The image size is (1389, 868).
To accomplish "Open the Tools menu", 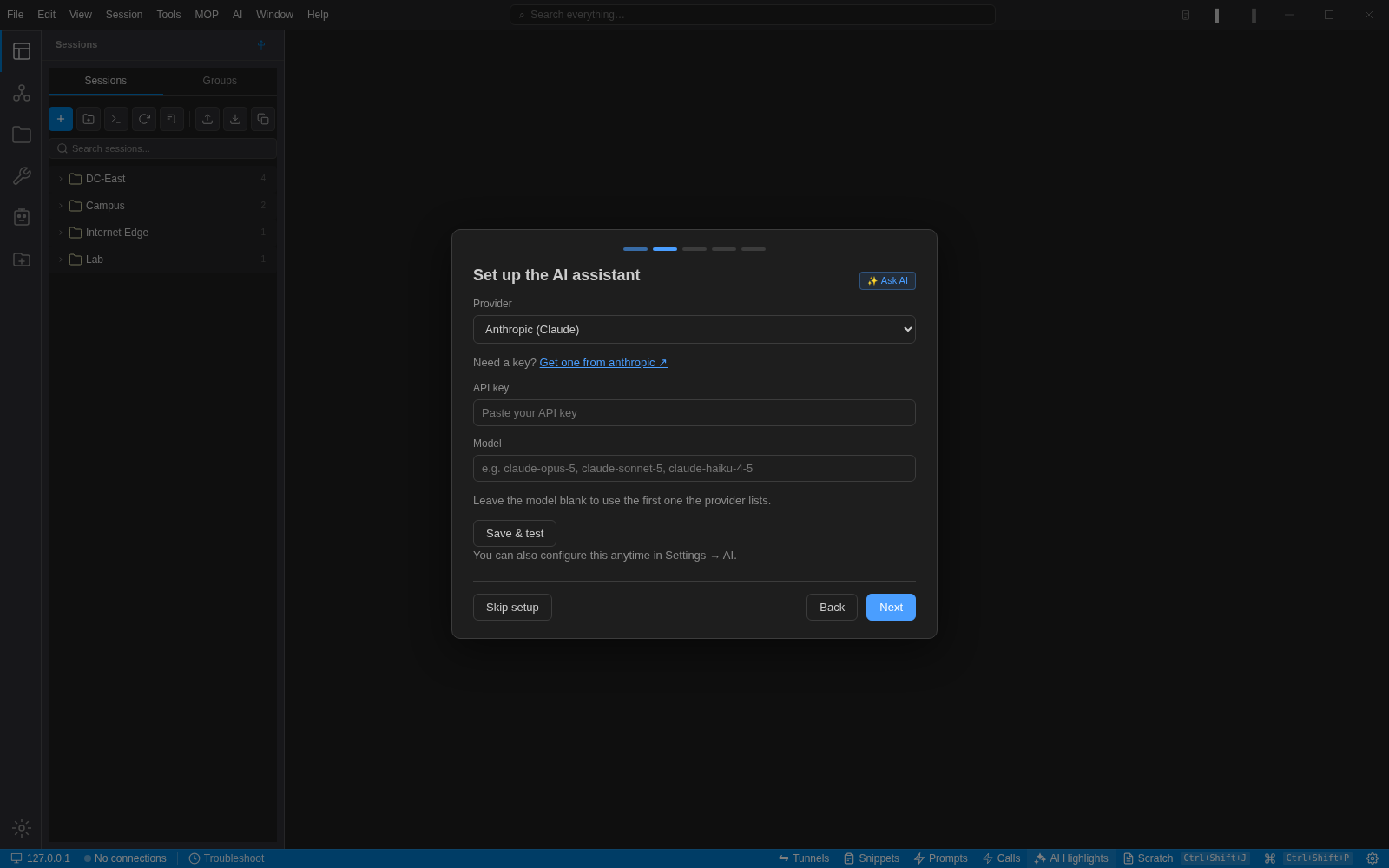I will pos(168,15).
